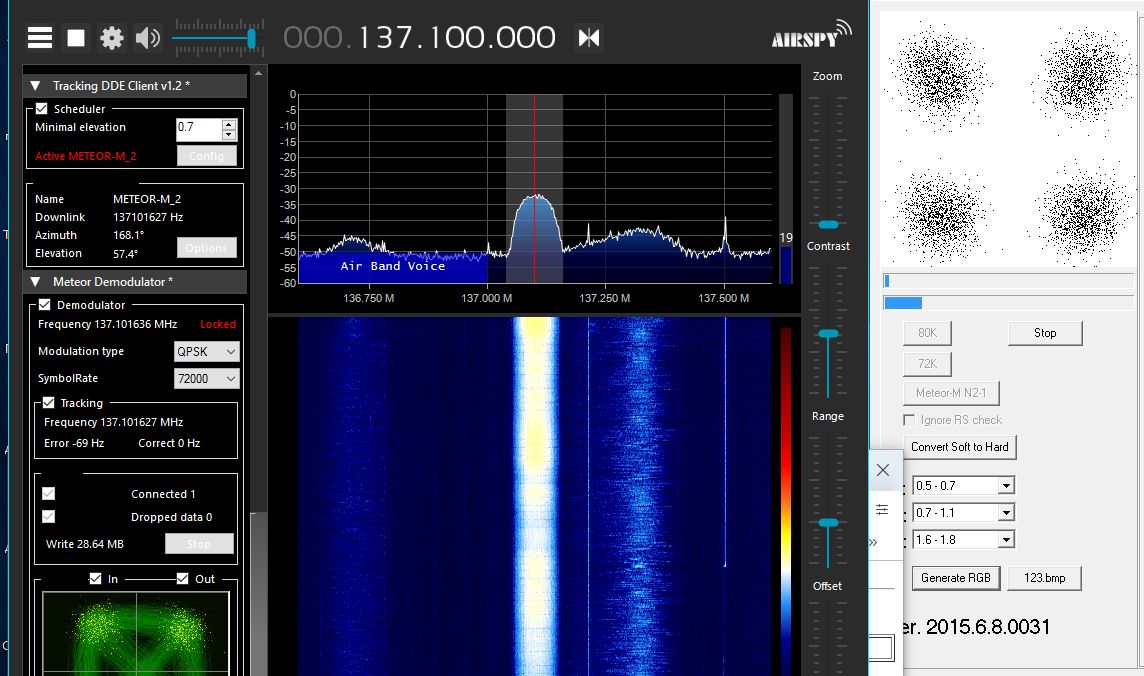
Task: Collapse Meteor Demodulator panel
Action: 34,281
